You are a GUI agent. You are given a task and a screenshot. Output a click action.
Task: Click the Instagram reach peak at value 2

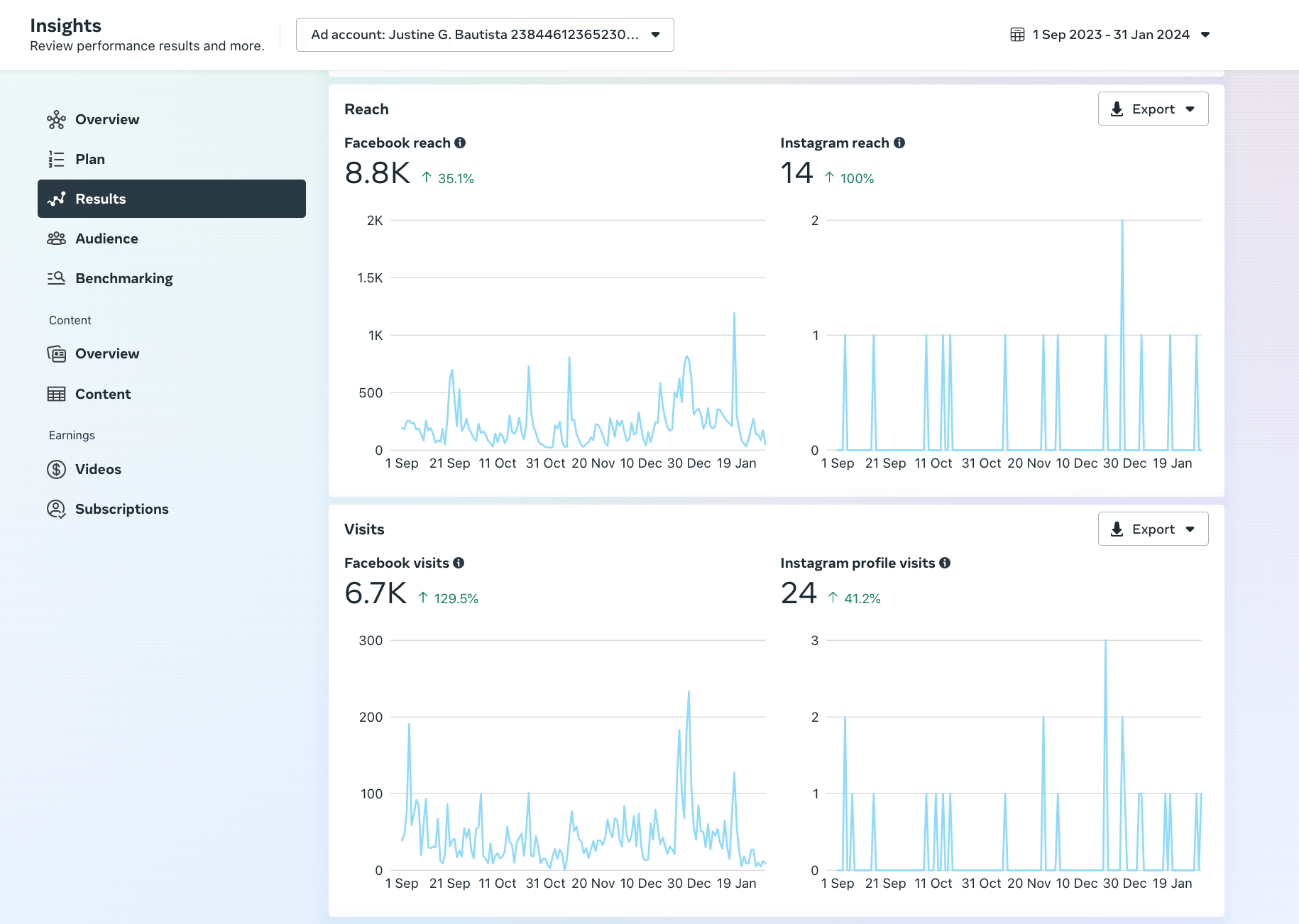point(1122,221)
